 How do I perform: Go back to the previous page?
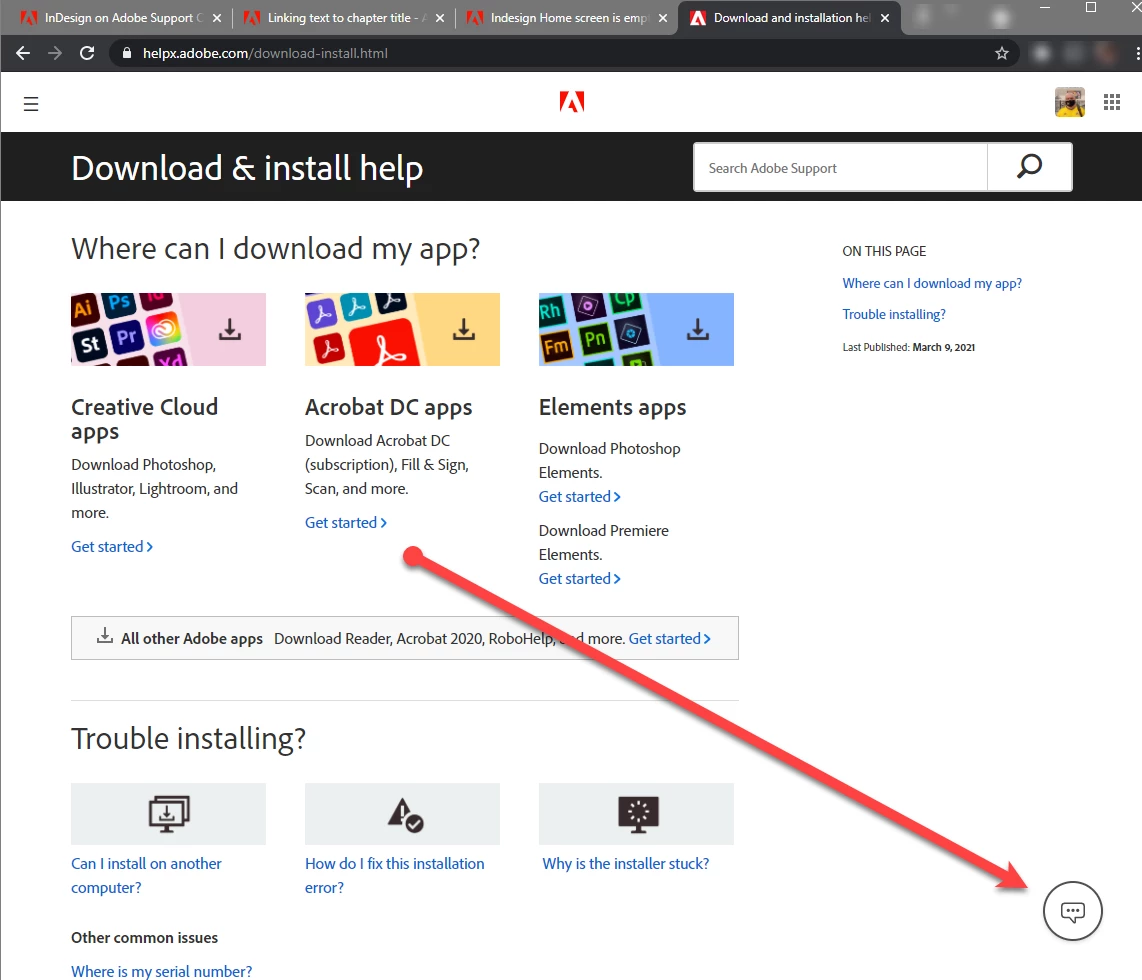(x=23, y=53)
